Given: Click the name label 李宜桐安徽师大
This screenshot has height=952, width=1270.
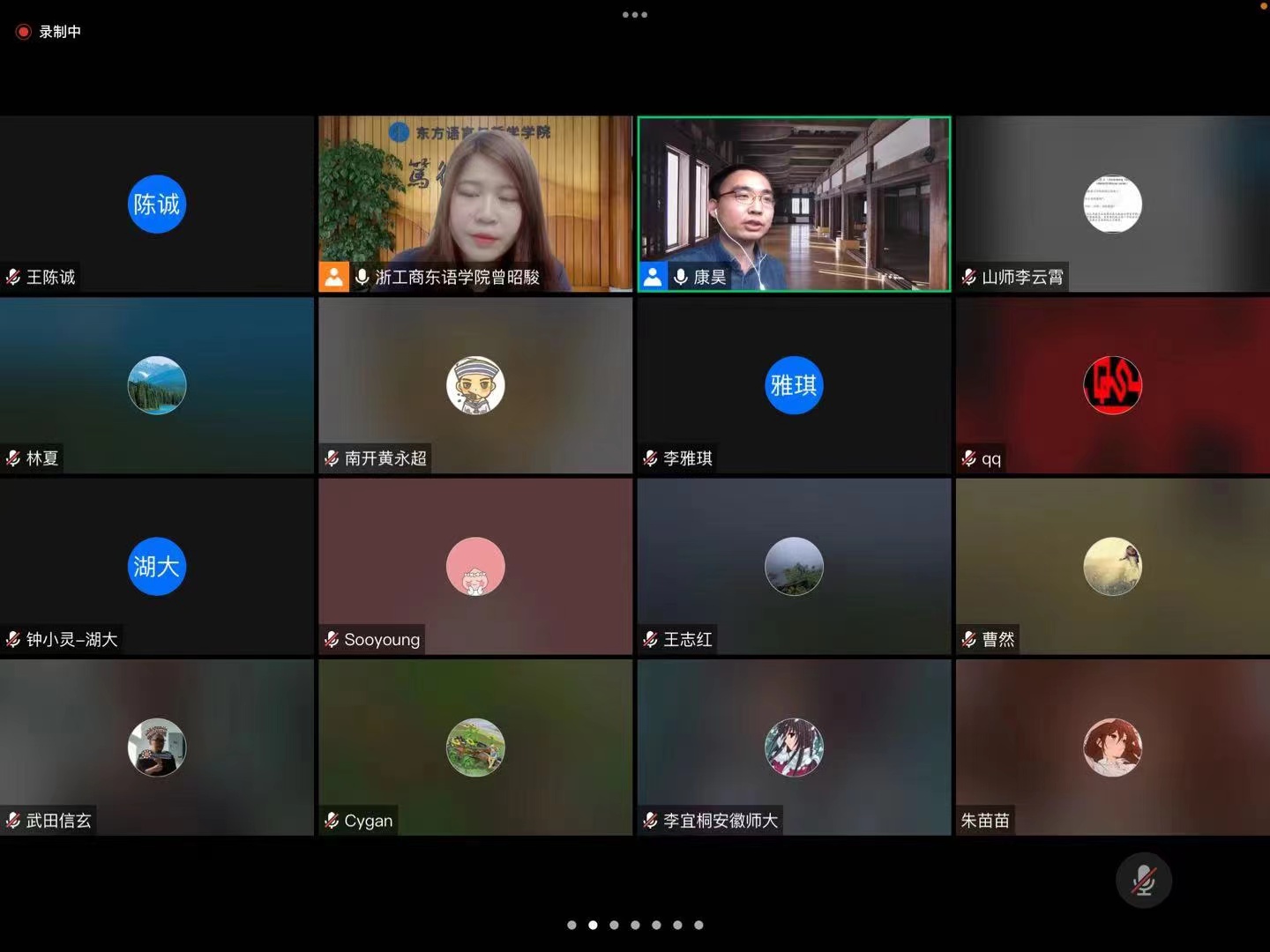Looking at the screenshot, I should coord(721,821).
